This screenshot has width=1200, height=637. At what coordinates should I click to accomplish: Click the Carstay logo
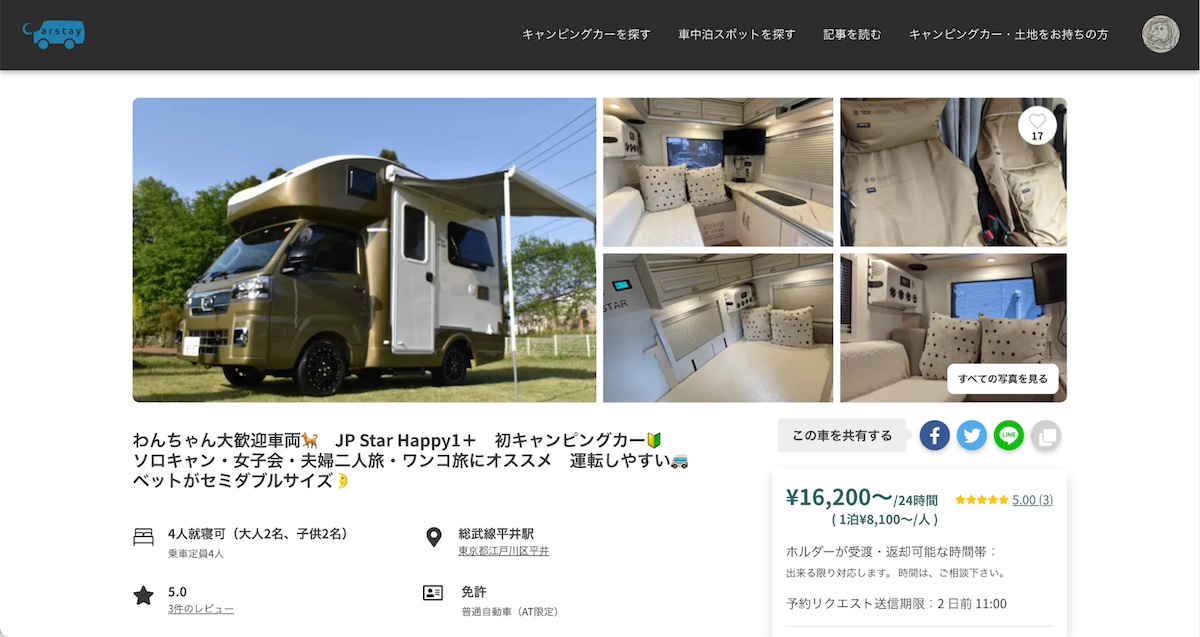tap(54, 34)
